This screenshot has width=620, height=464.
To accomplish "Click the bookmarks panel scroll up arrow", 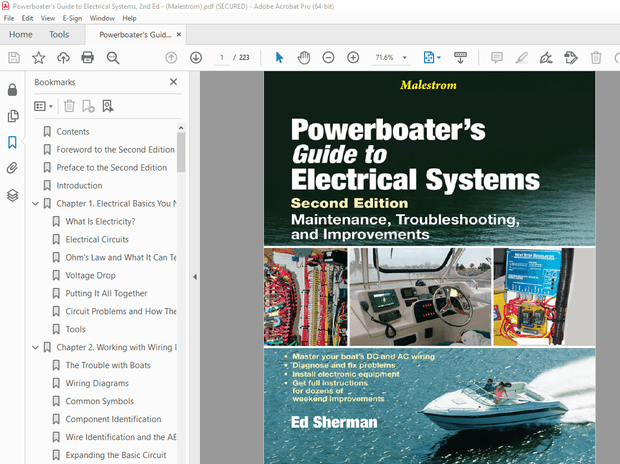I will click(x=181, y=128).
